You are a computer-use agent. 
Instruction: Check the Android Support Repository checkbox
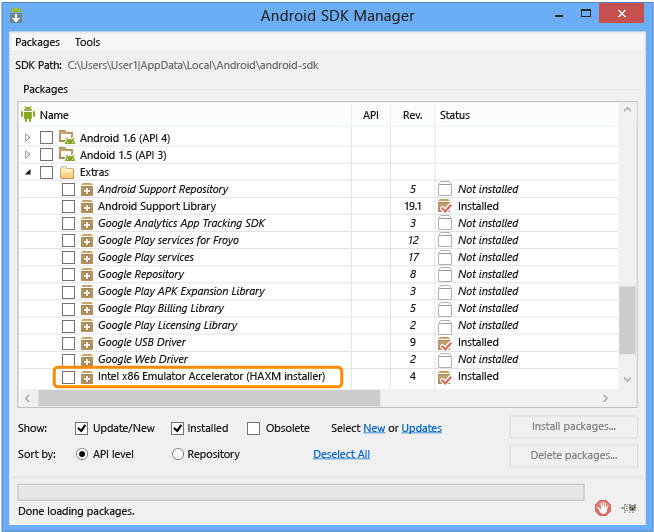[x=68, y=189]
